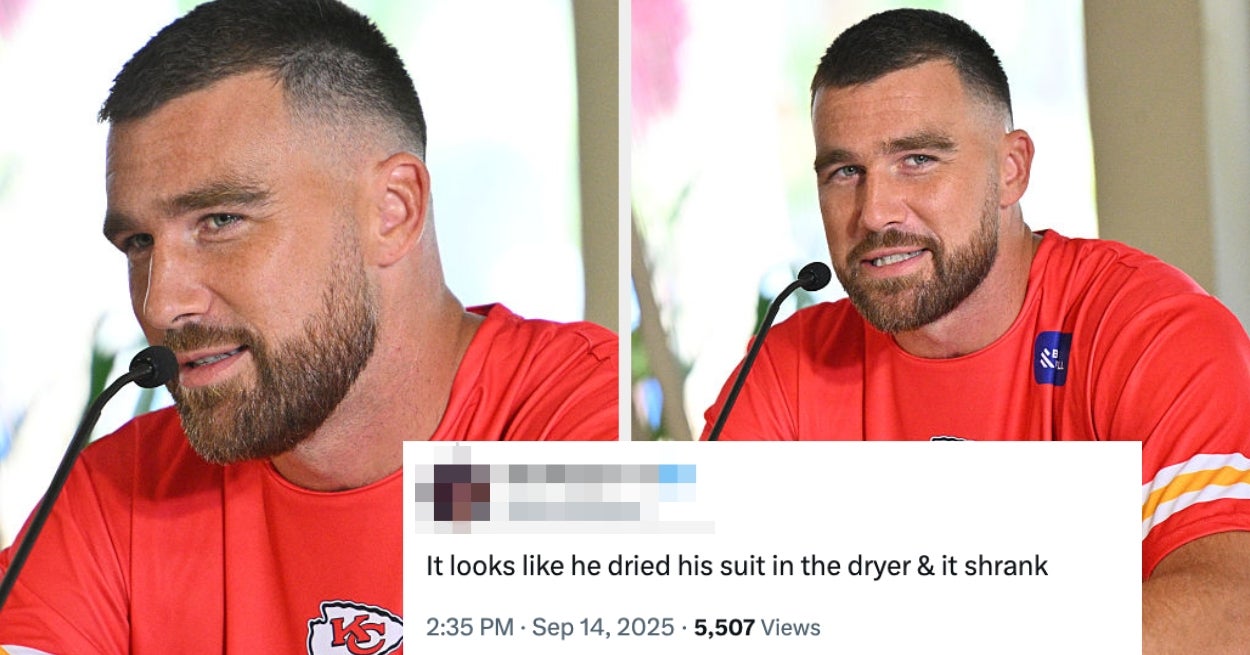Click the white divider between the two photos
Image resolution: width=1250 pixels, height=655 pixels.
[x=625, y=220]
